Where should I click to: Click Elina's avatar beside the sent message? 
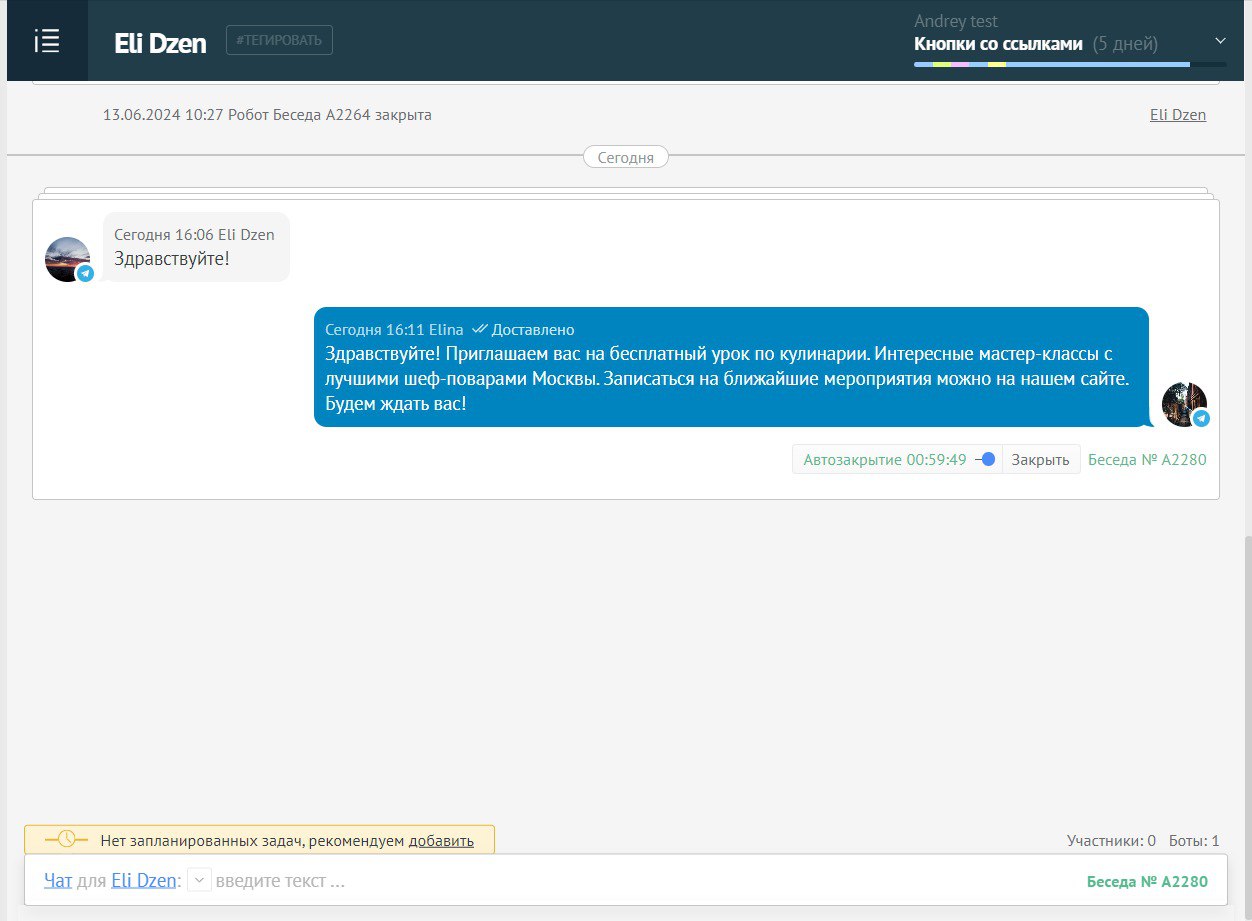pos(1183,404)
